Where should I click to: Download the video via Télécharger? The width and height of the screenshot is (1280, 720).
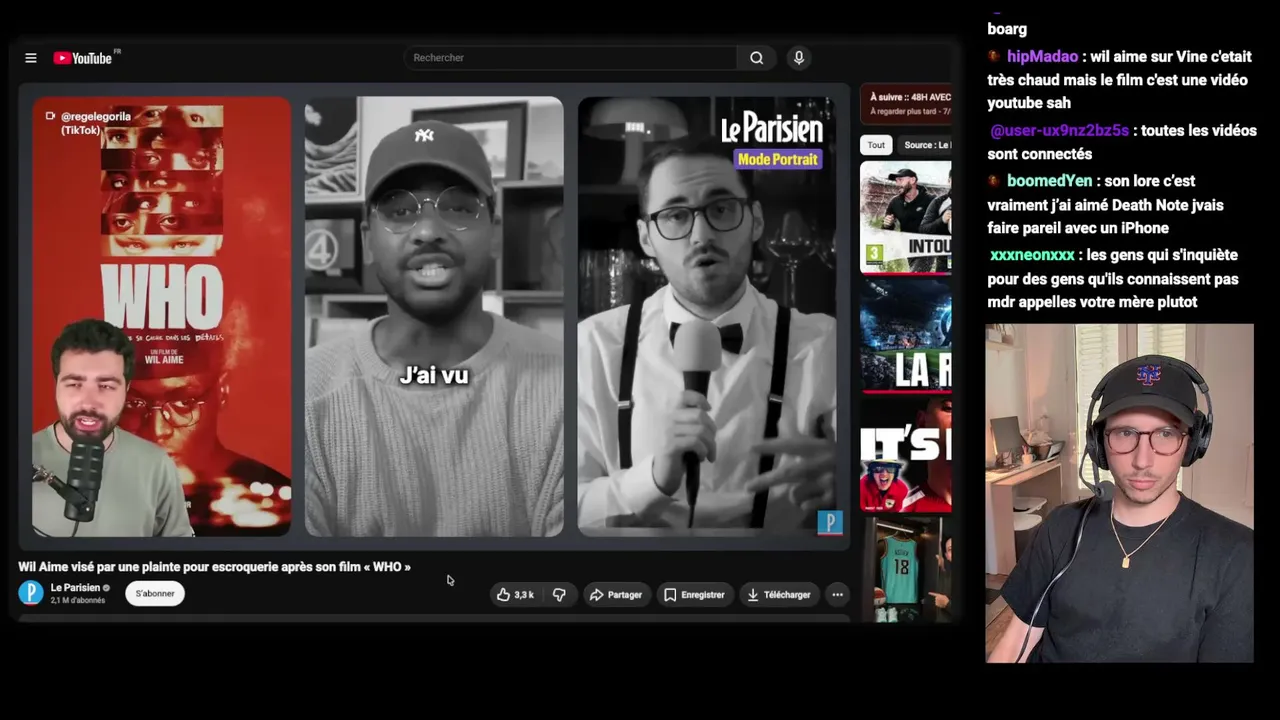pyautogui.click(x=779, y=595)
